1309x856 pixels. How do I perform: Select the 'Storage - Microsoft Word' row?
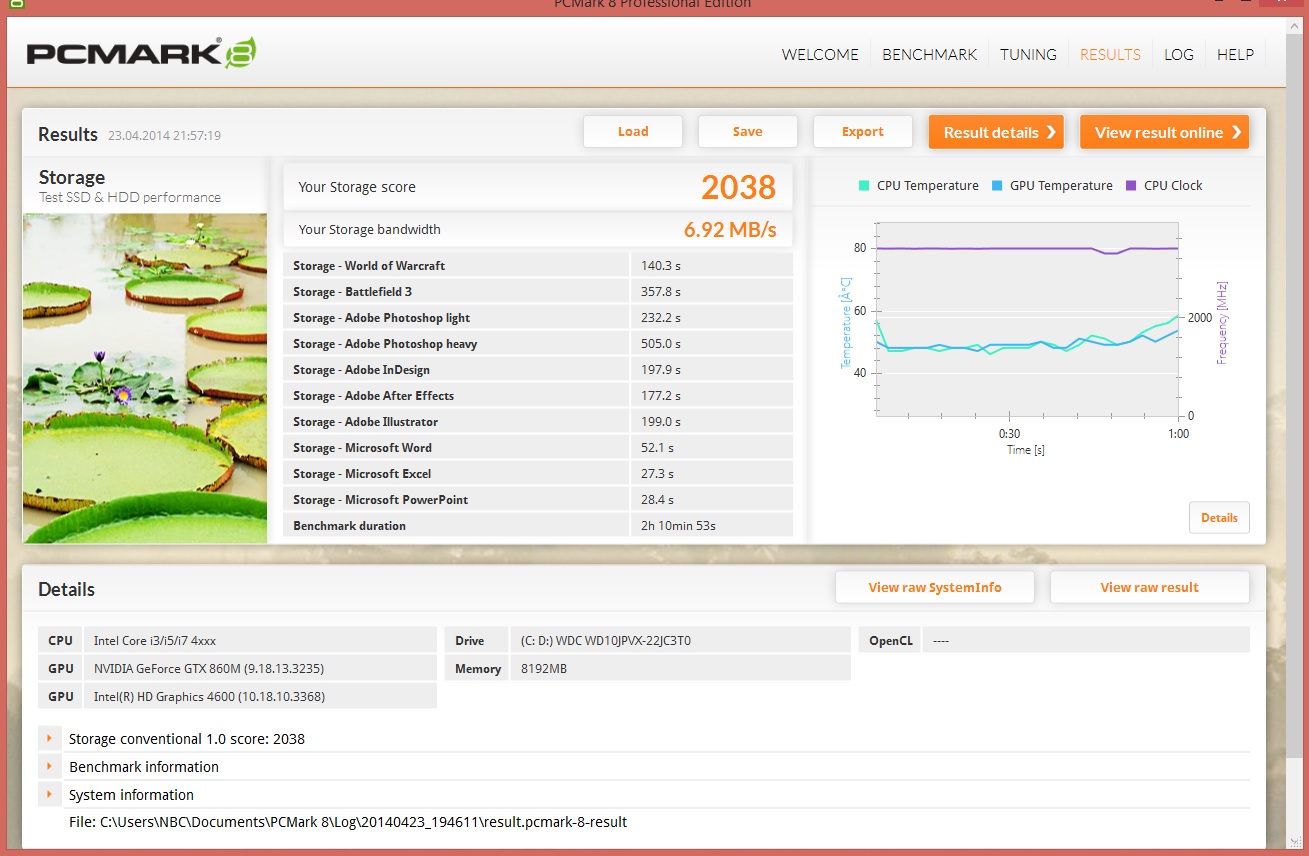538,448
